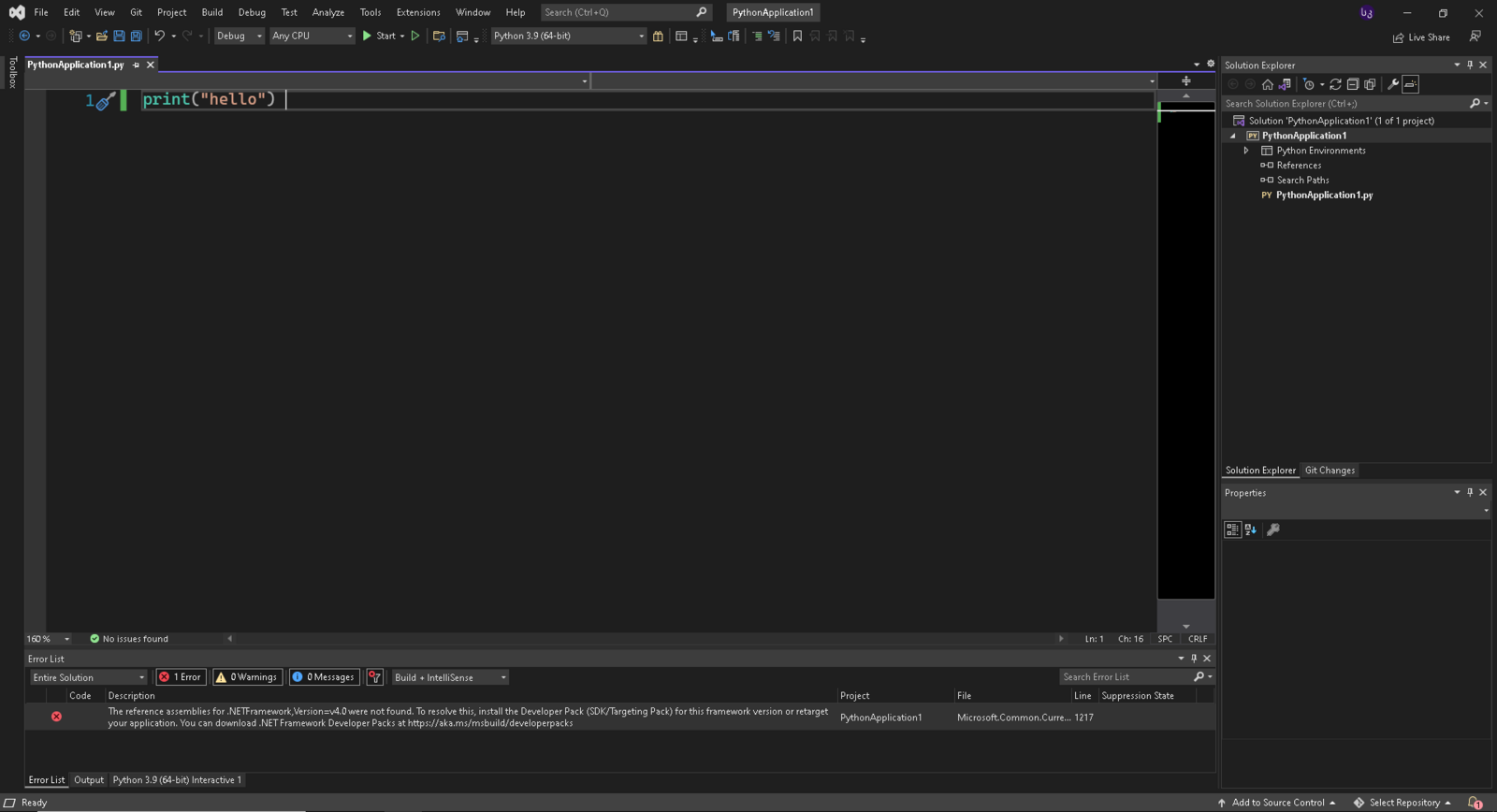The width and height of the screenshot is (1497, 812).
Task: Expand the Python Environments tree node
Action: click(1246, 151)
